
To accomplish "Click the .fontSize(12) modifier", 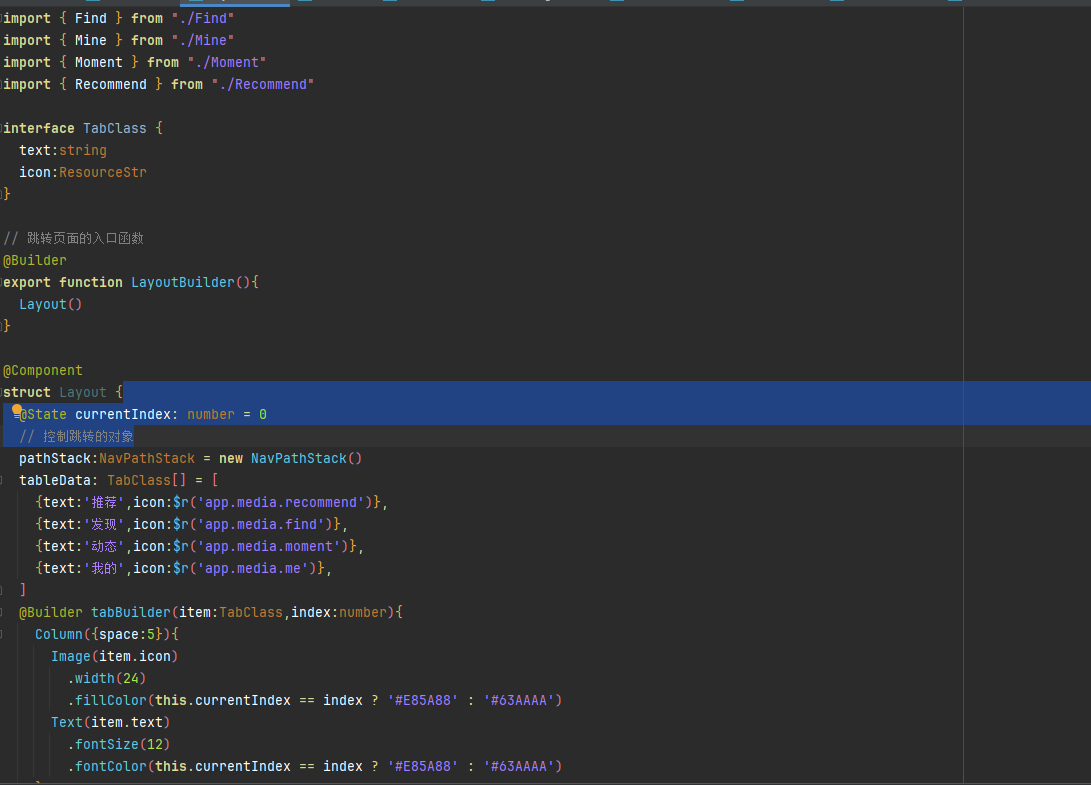I will click(119, 745).
